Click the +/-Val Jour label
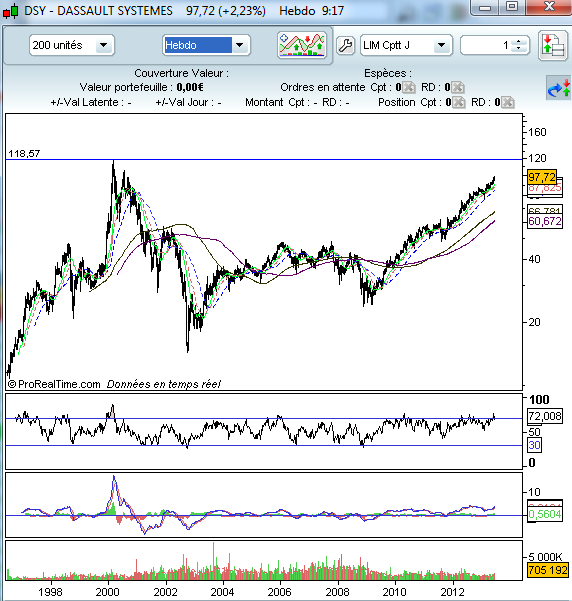 click(x=188, y=102)
